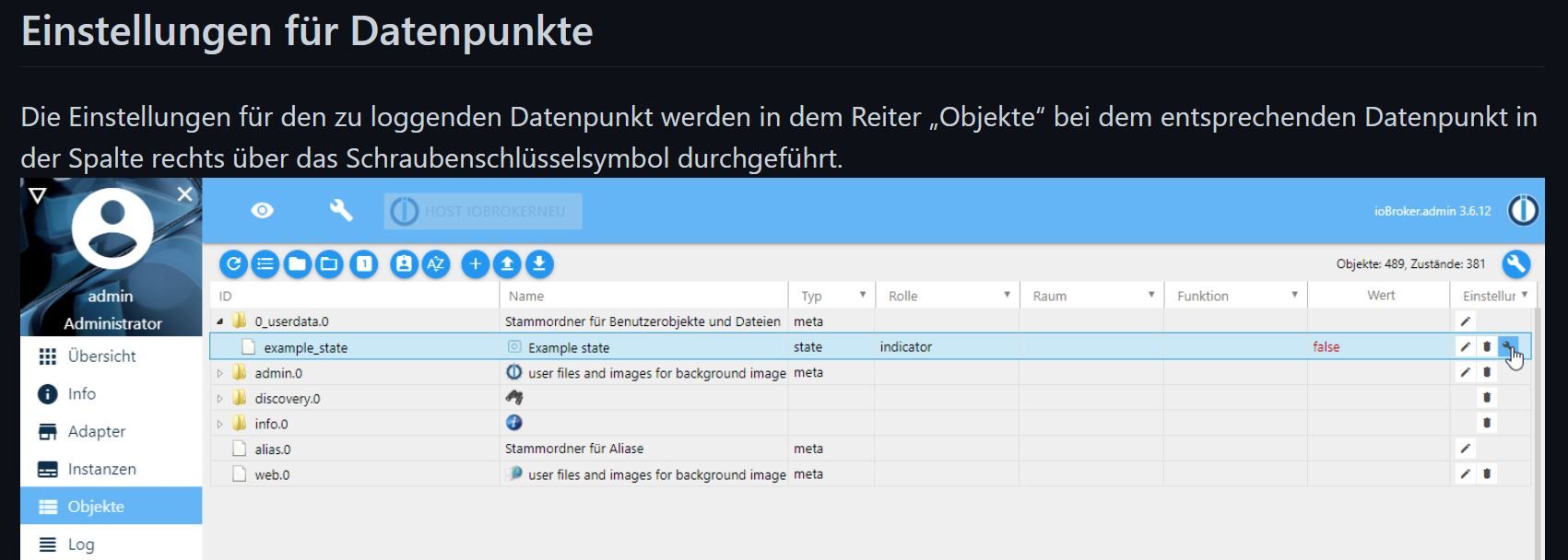Click the false value of example_state
The height and width of the screenshot is (560, 1568).
[1326, 347]
